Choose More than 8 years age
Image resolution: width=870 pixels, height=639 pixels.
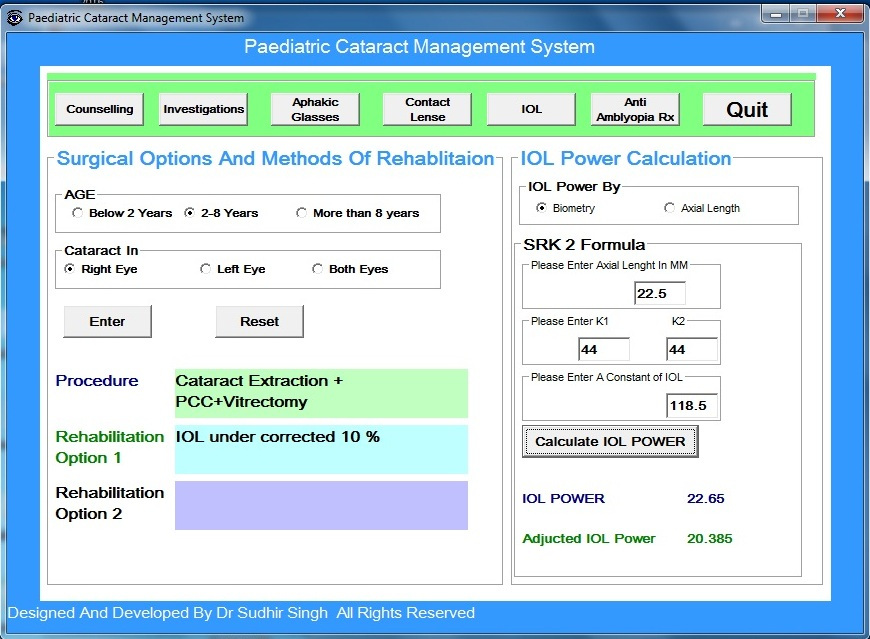tap(302, 213)
